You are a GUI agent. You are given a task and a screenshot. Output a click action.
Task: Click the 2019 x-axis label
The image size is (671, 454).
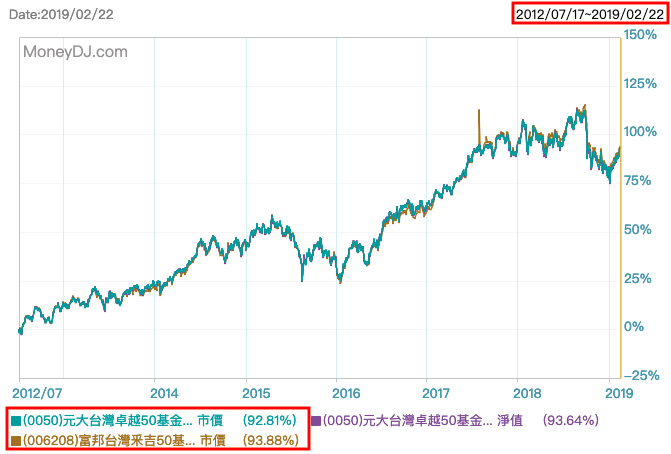pyautogui.click(x=619, y=393)
